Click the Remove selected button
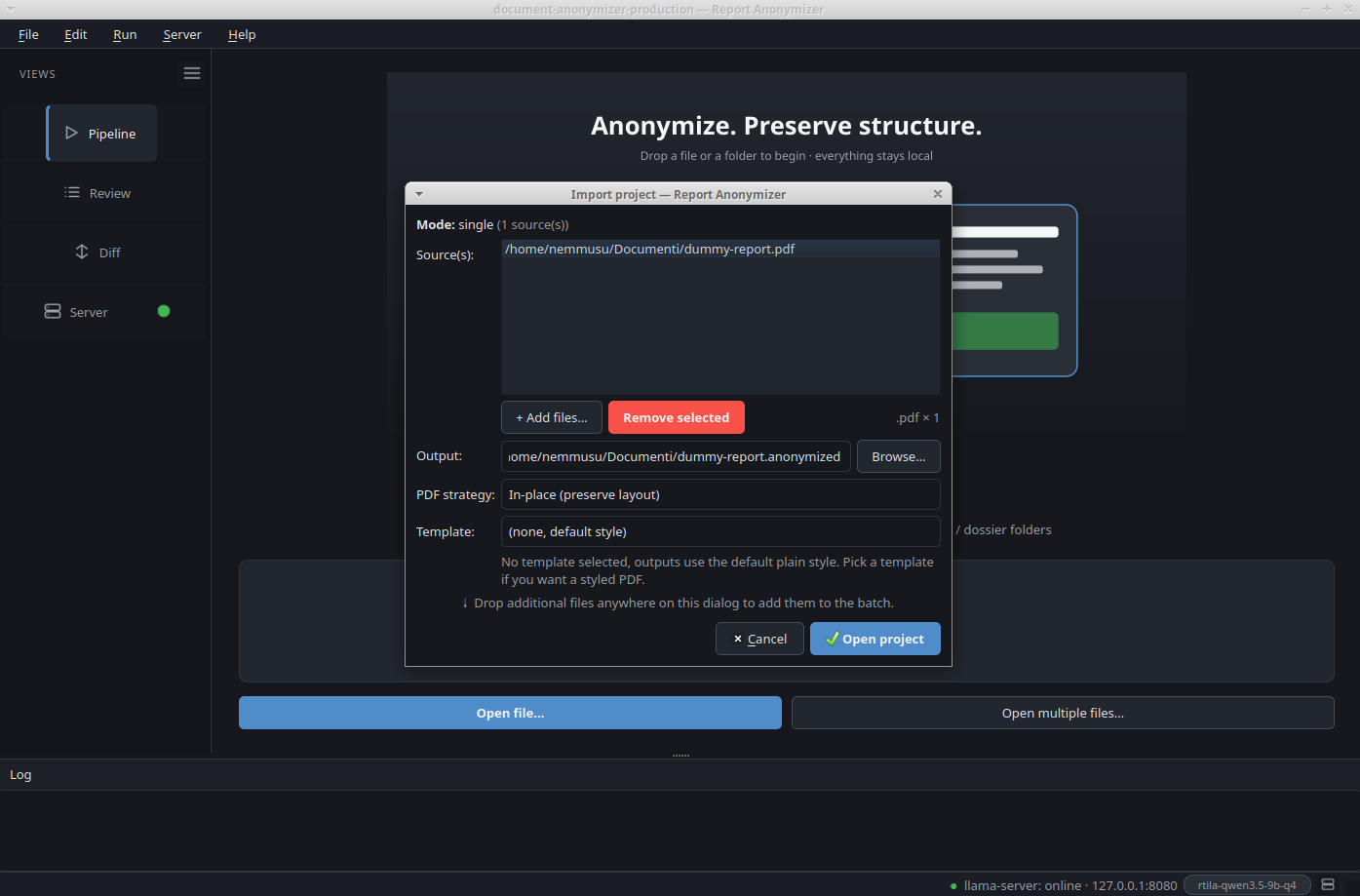The width and height of the screenshot is (1360, 896). [677, 417]
